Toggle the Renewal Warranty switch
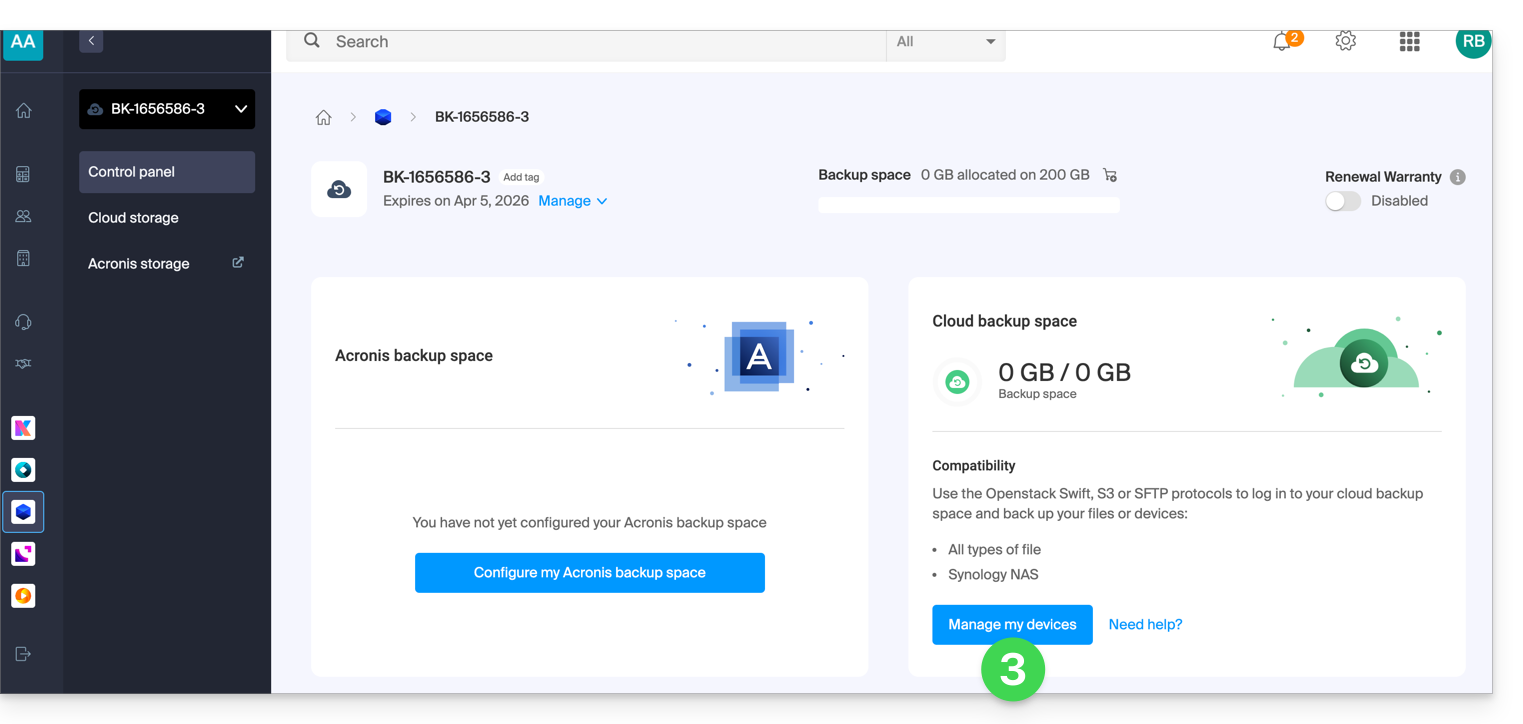 click(1342, 201)
